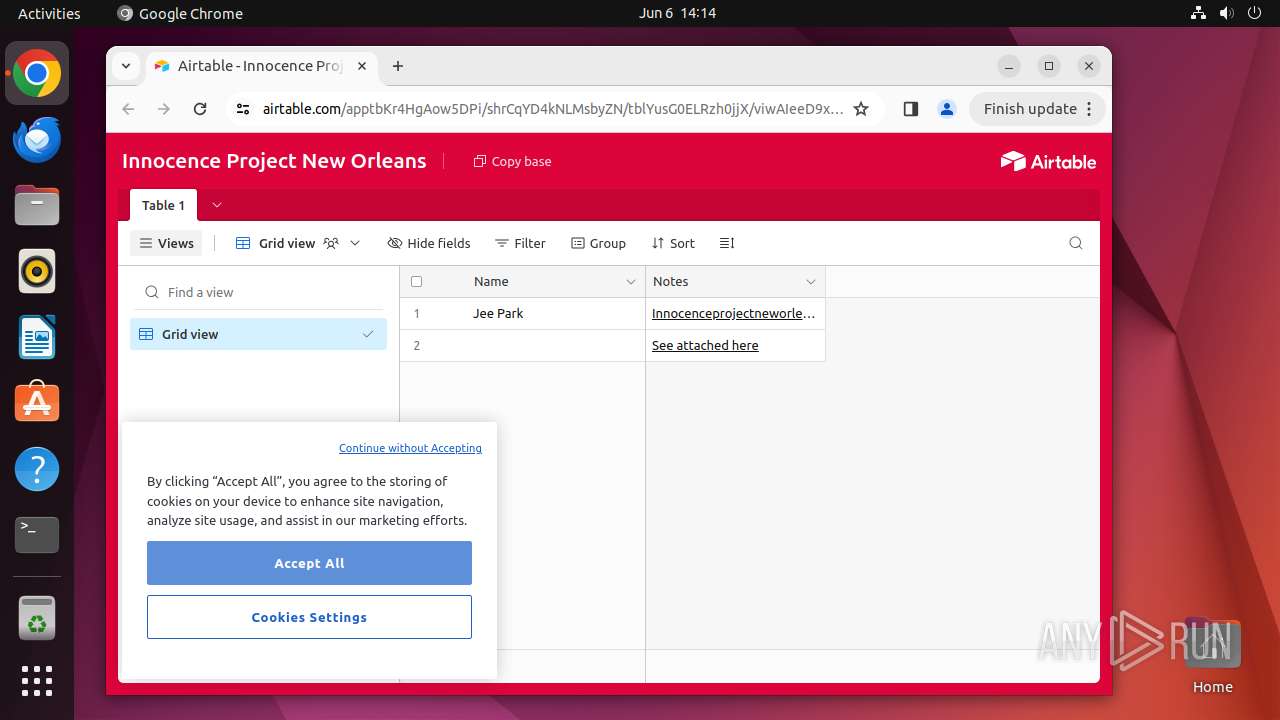Open the Home desktop folder icon

coord(1212,657)
